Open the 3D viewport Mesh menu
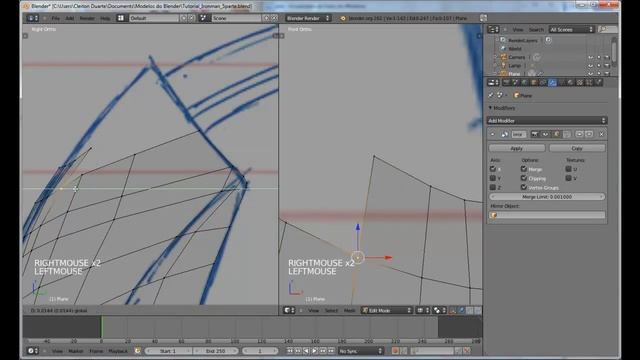Screen dimensions: 640x360 pos(349,311)
